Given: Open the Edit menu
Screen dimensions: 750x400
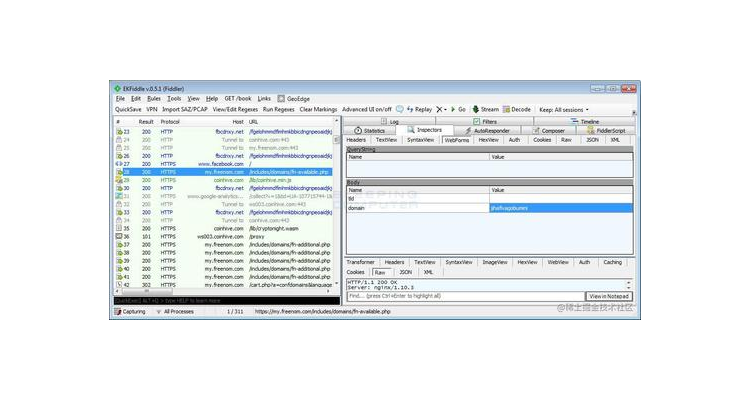Looking at the screenshot, I should pos(136,99).
